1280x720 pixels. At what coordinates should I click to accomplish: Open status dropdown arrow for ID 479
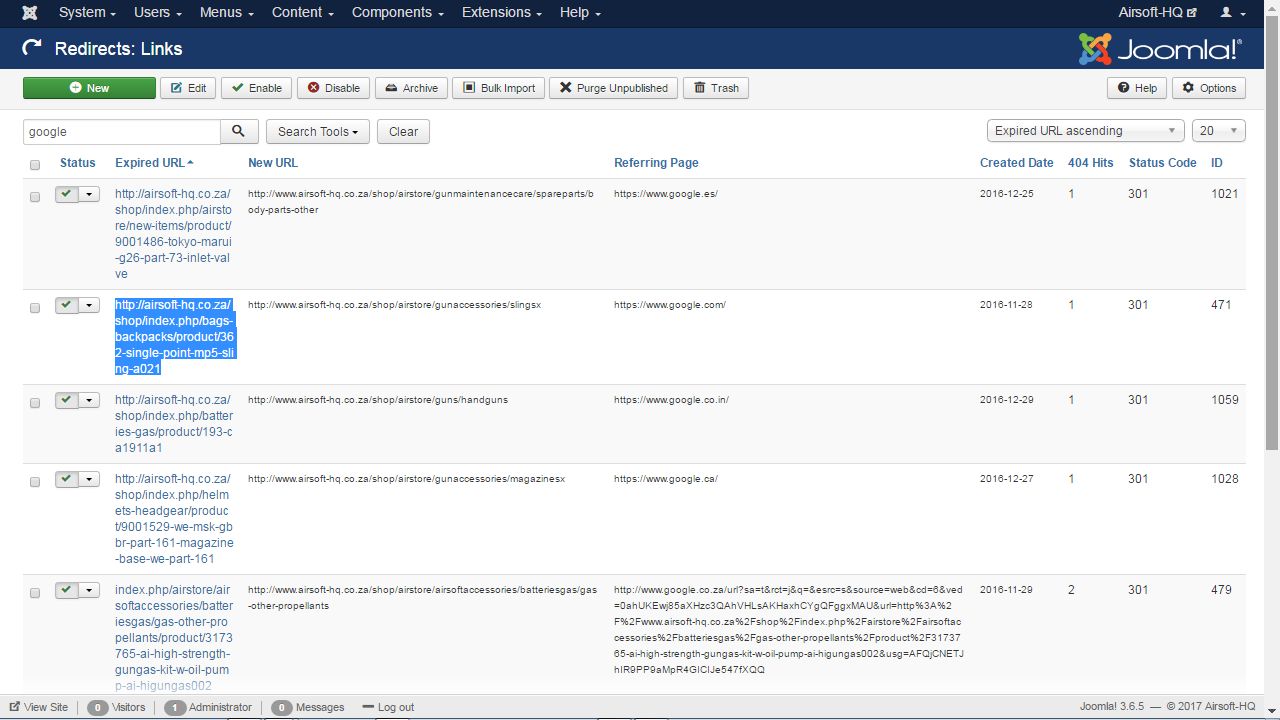point(90,590)
